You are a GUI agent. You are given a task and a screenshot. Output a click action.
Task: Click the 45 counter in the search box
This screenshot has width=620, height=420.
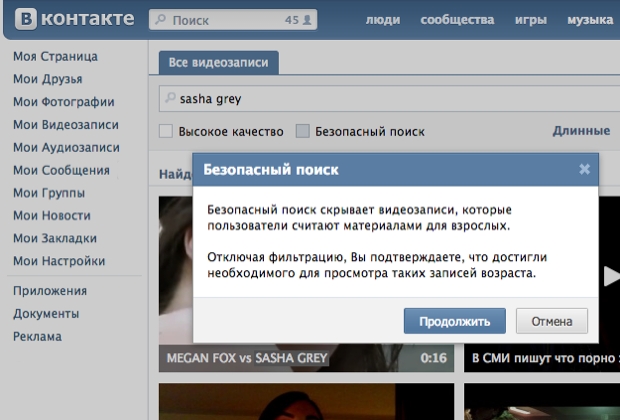click(x=292, y=20)
